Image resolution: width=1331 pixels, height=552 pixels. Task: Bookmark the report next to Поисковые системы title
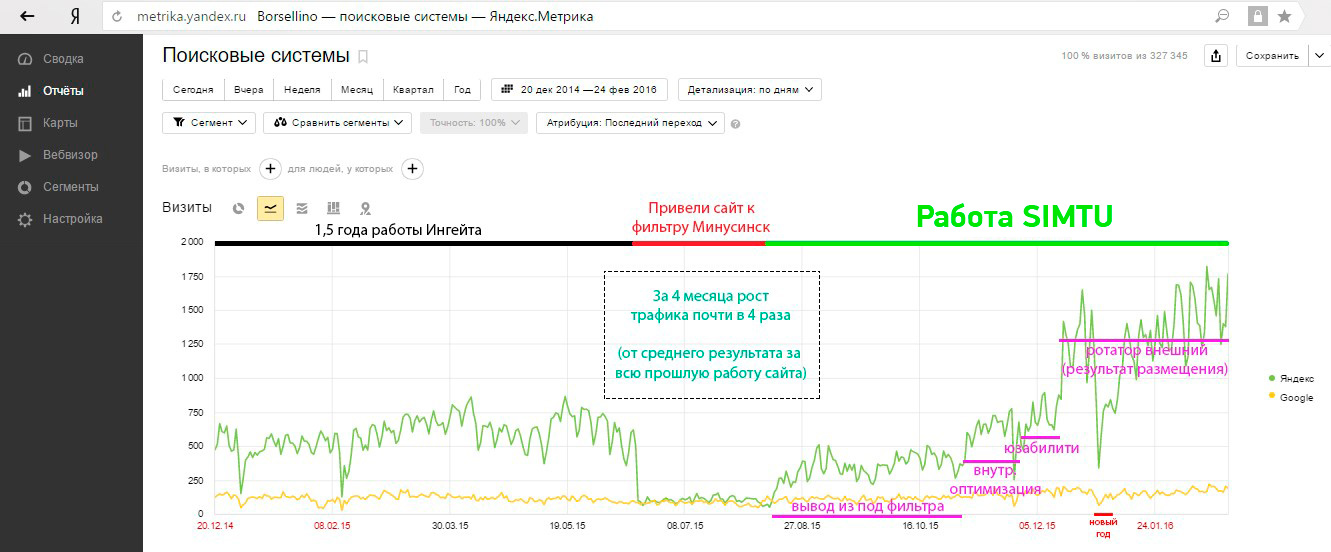pos(363,56)
